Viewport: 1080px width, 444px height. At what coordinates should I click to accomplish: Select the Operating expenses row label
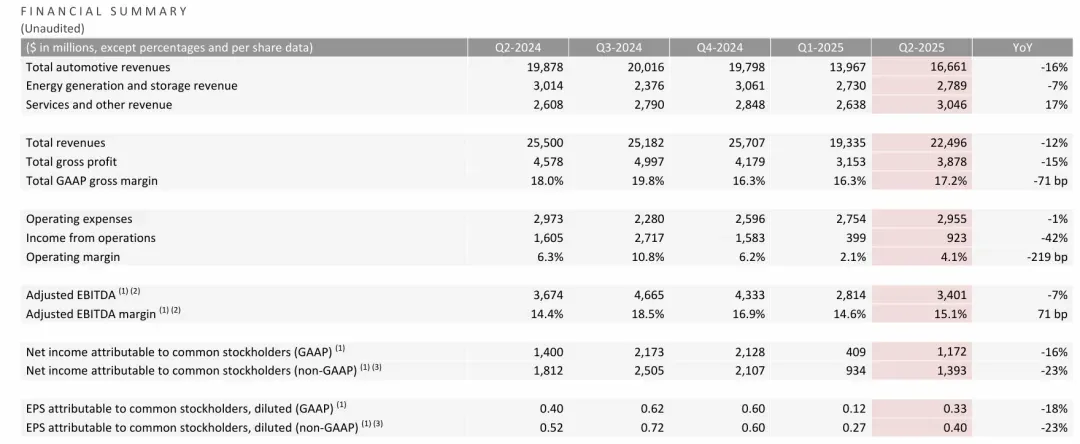click(79, 218)
